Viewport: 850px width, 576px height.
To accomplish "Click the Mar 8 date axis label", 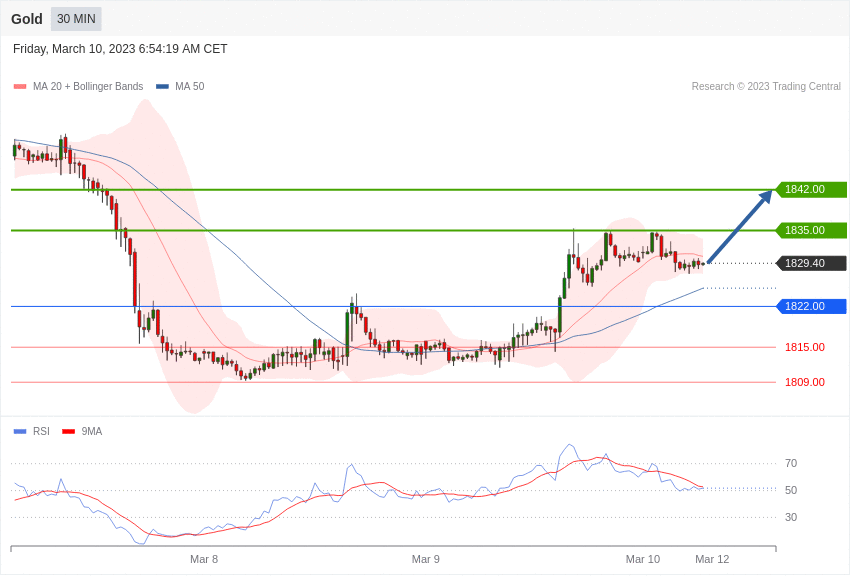I will (x=204, y=559).
